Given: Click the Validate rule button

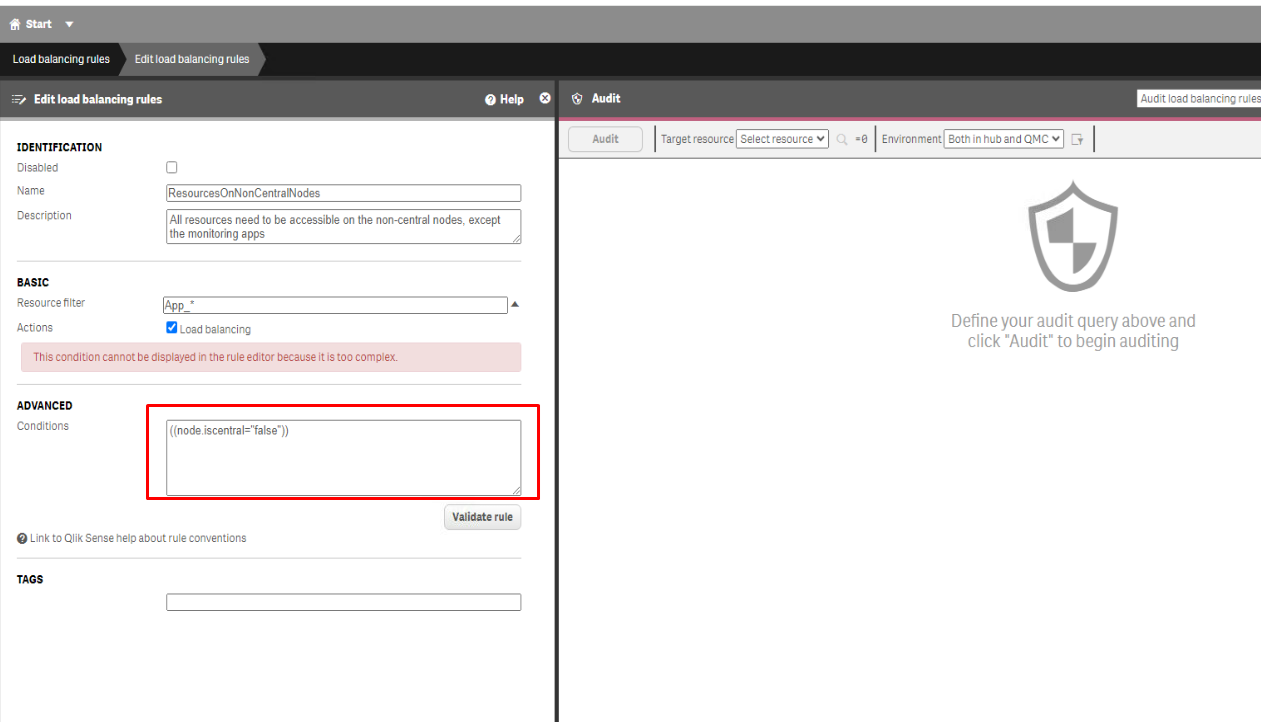Looking at the screenshot, I should click(483, 517).
